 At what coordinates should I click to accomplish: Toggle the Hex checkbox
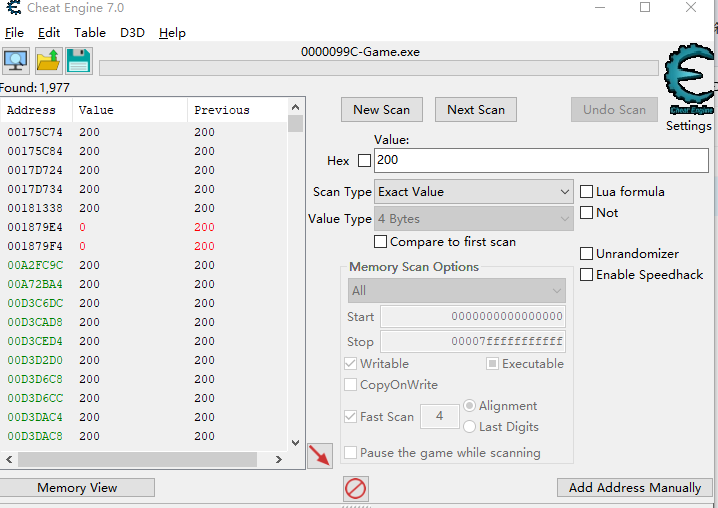[x=364, y=161]
